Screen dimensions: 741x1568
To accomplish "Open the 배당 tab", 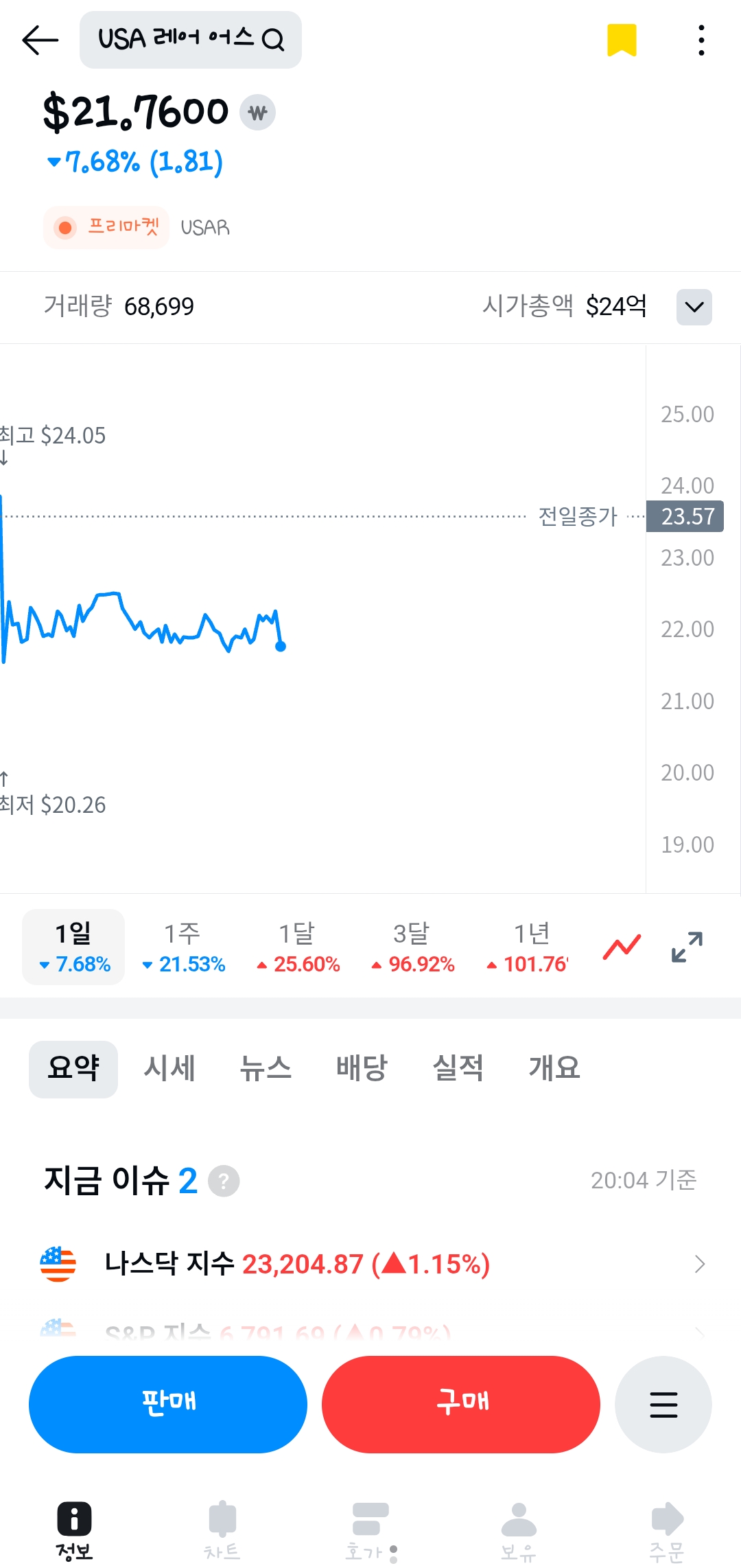I will 362,1068.
